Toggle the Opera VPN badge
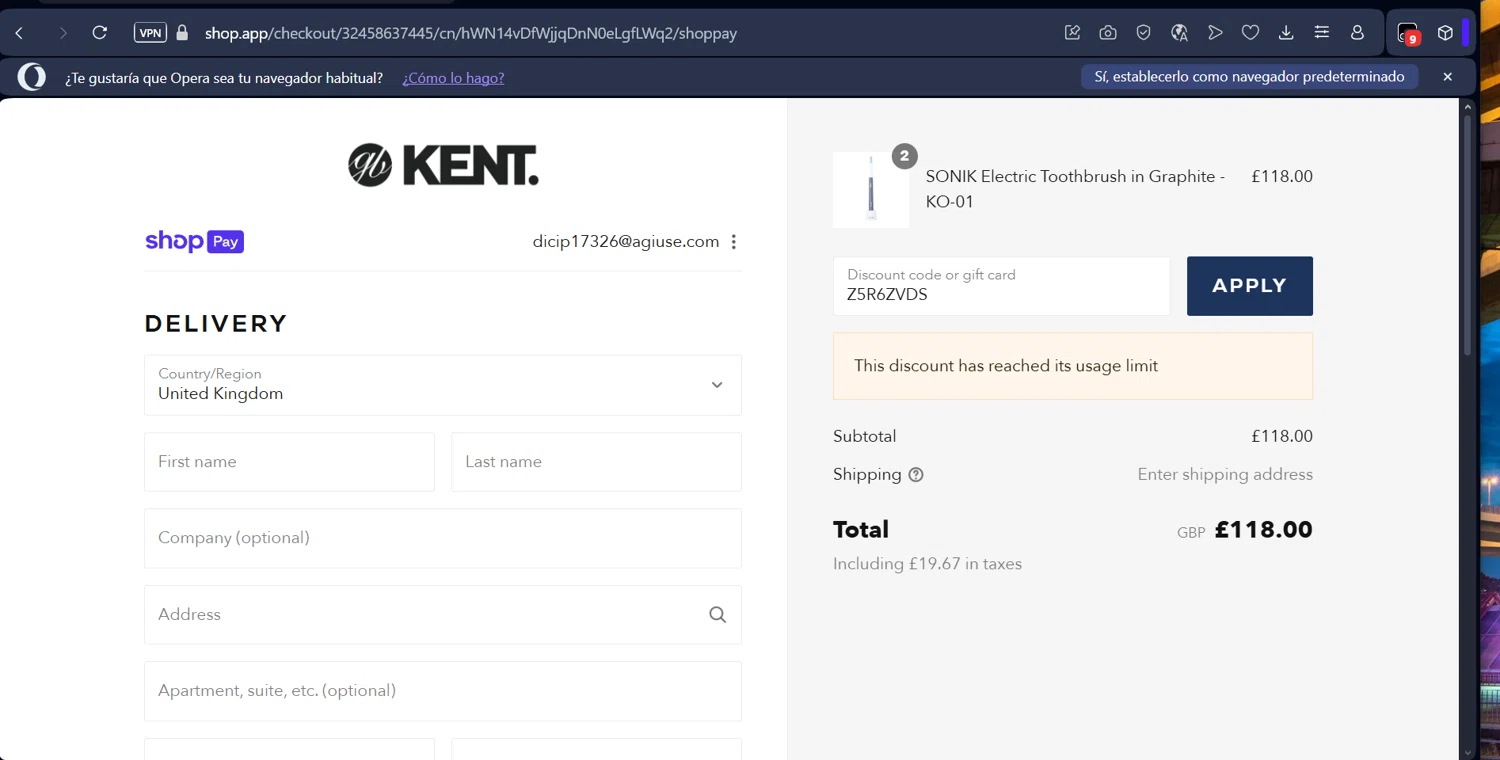The height and width of the screenshot is (760, 1500). pyautogui.click(x=150, y=33)
